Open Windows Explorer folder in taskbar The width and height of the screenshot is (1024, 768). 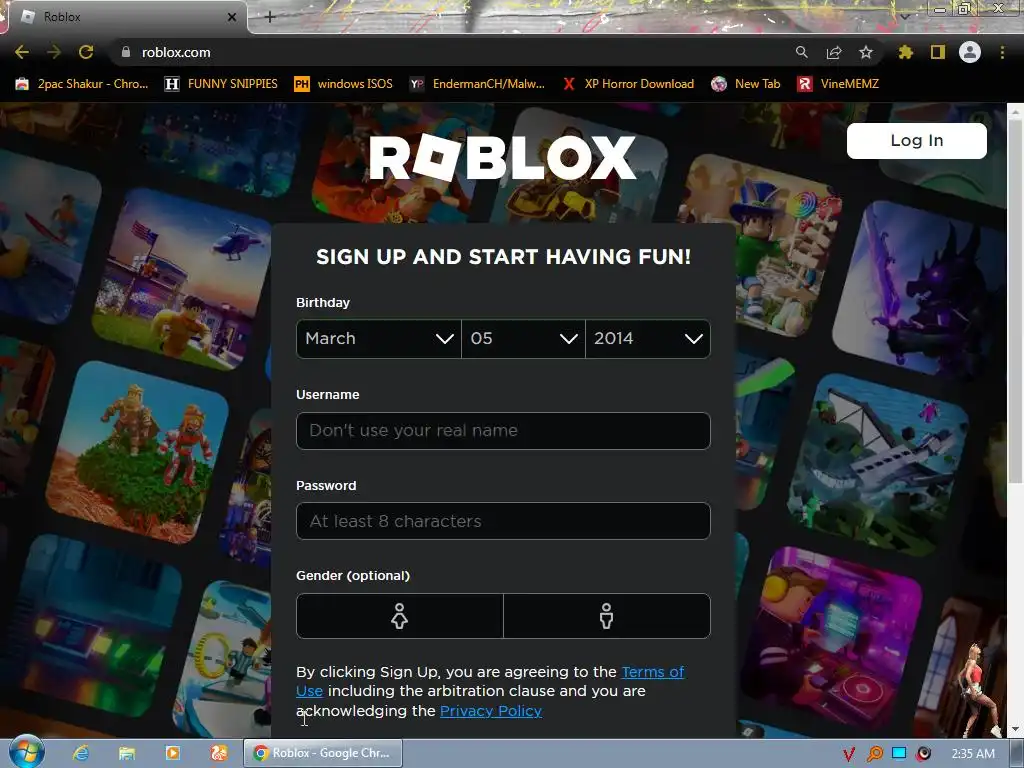coord(127,753)
